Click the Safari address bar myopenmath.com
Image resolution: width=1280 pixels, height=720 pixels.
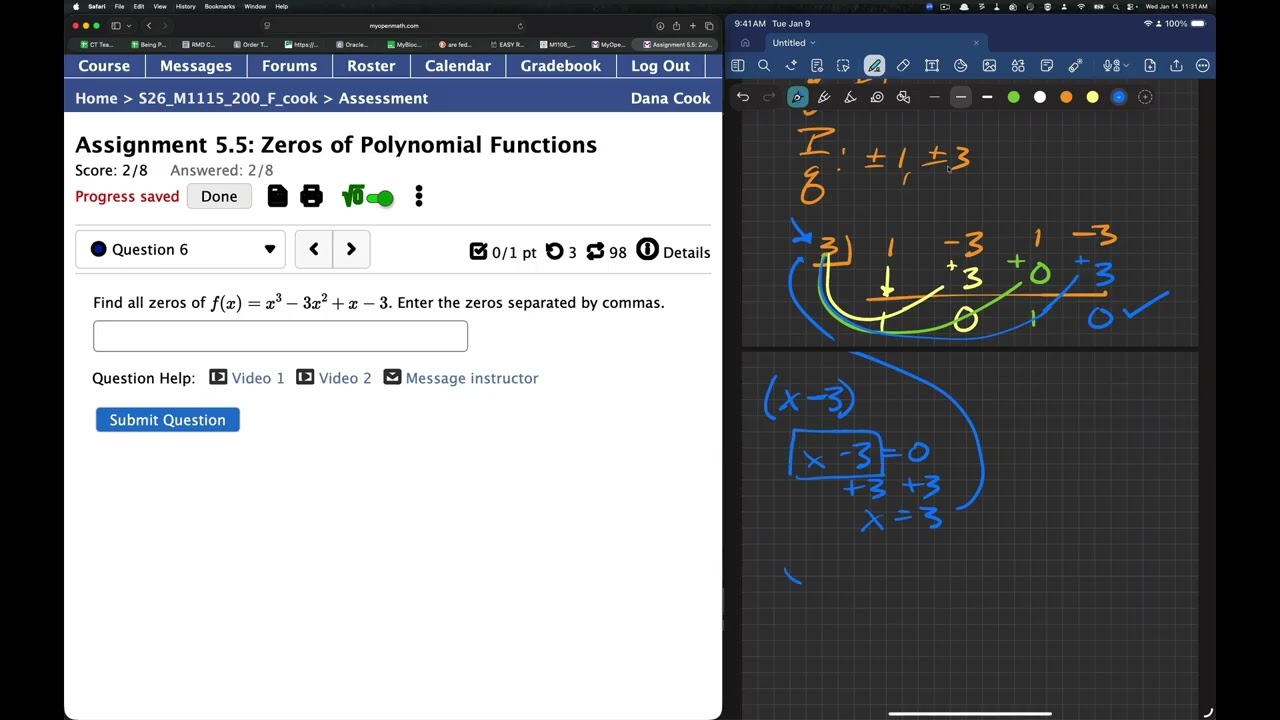[x=394, y=26]
